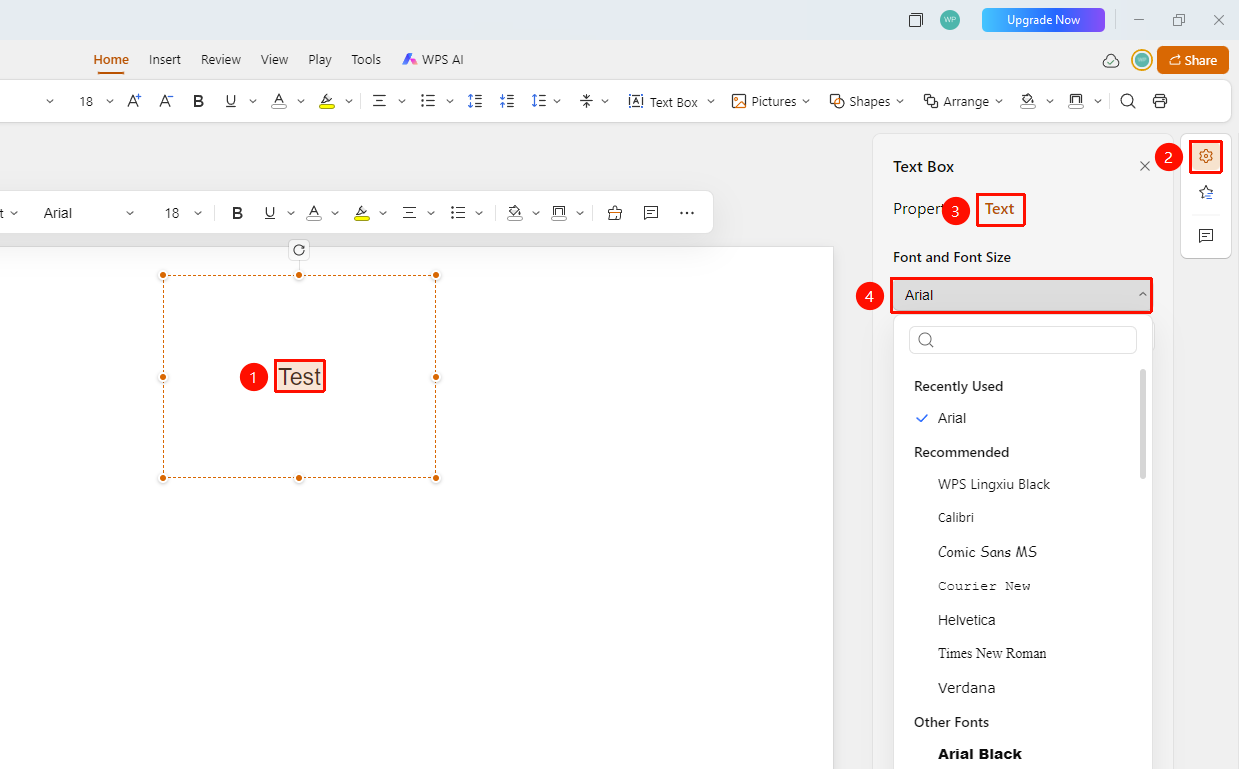
Task: Toggle underline in the ribbon toolbar
Action: (x=231, y=101)
